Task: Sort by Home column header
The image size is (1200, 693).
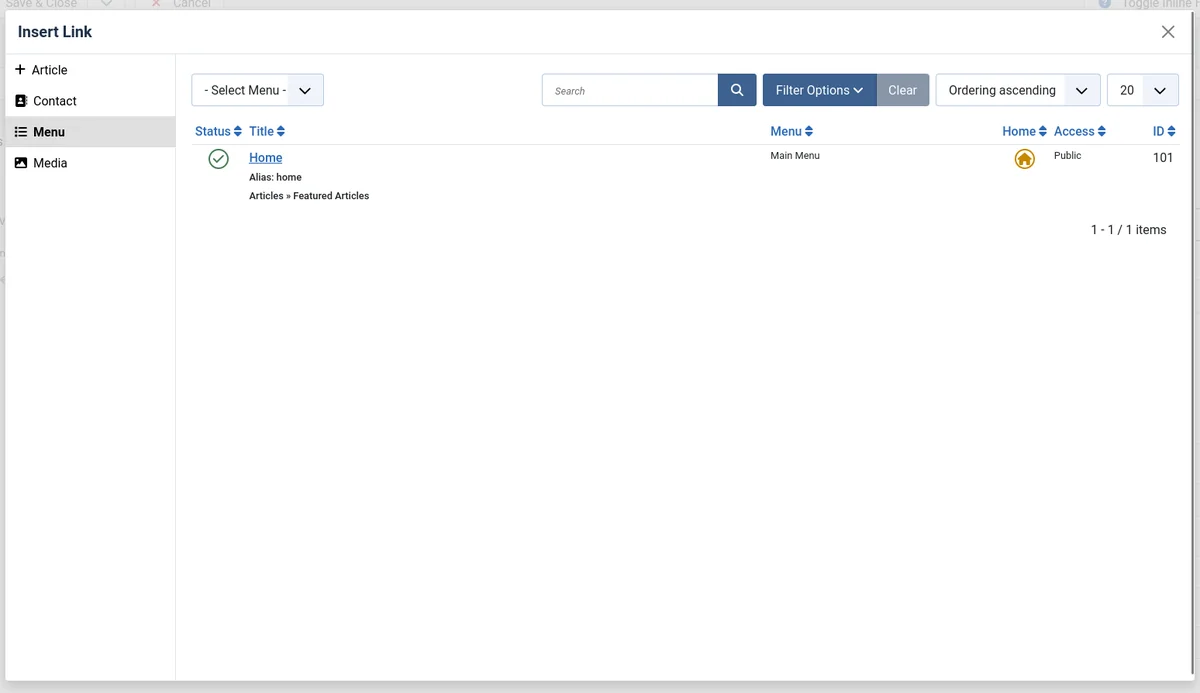Action: 1024,131
